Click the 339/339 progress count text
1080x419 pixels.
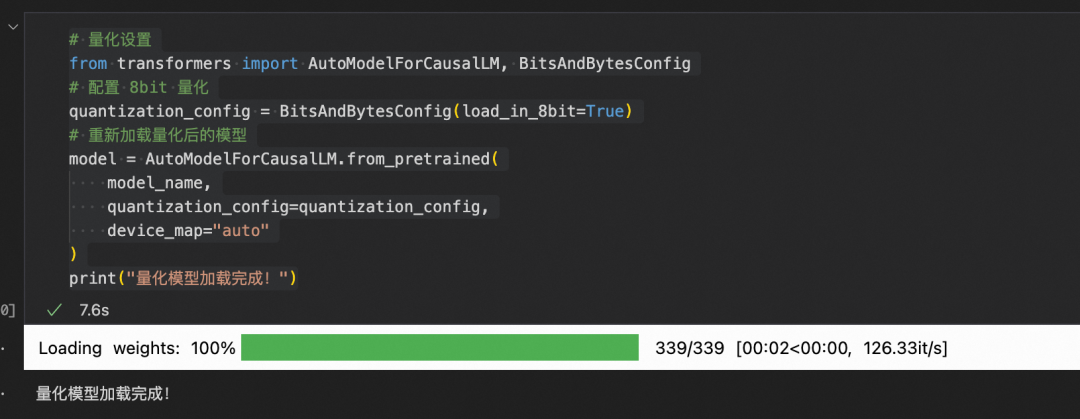tap(689, 348)
